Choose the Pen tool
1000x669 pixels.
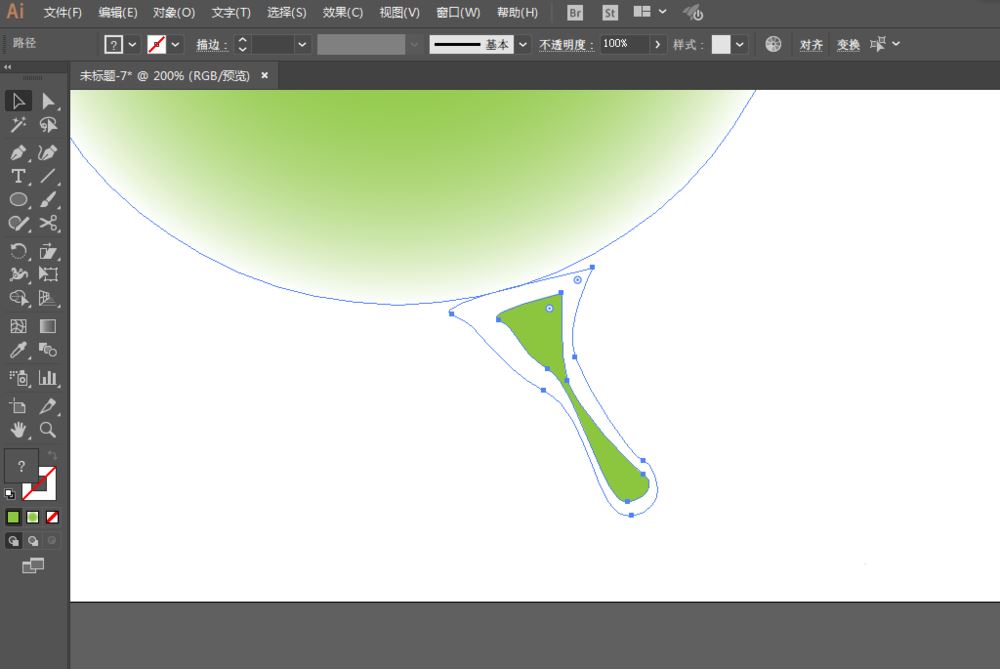coord(17,152)
